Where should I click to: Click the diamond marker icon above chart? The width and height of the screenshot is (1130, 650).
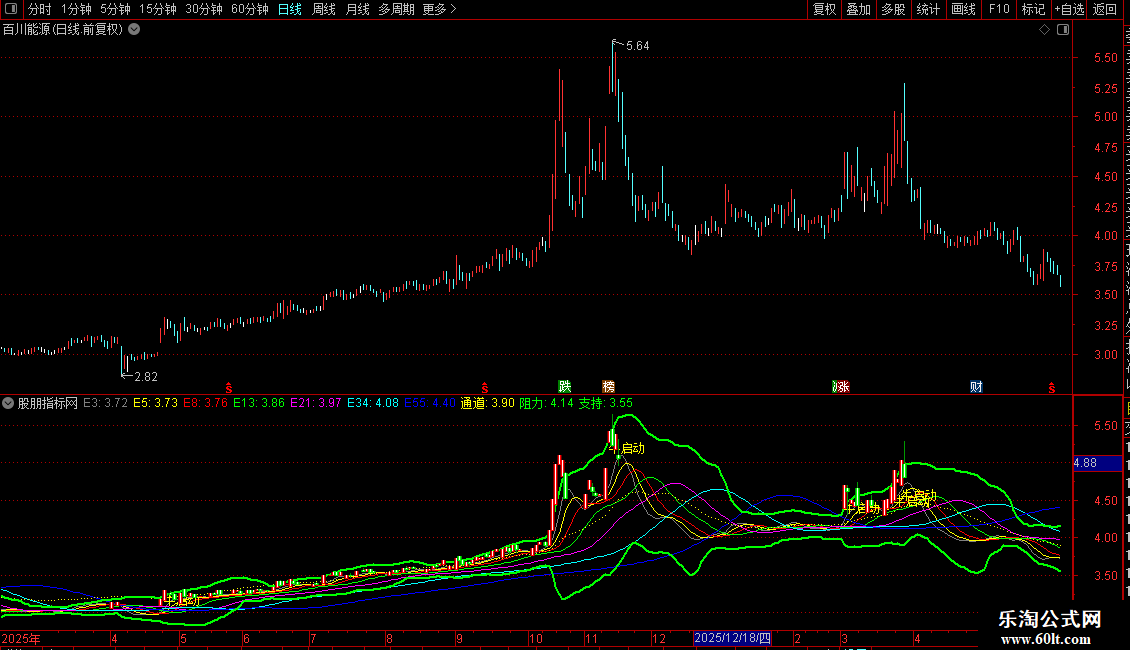pos(1044,30)
